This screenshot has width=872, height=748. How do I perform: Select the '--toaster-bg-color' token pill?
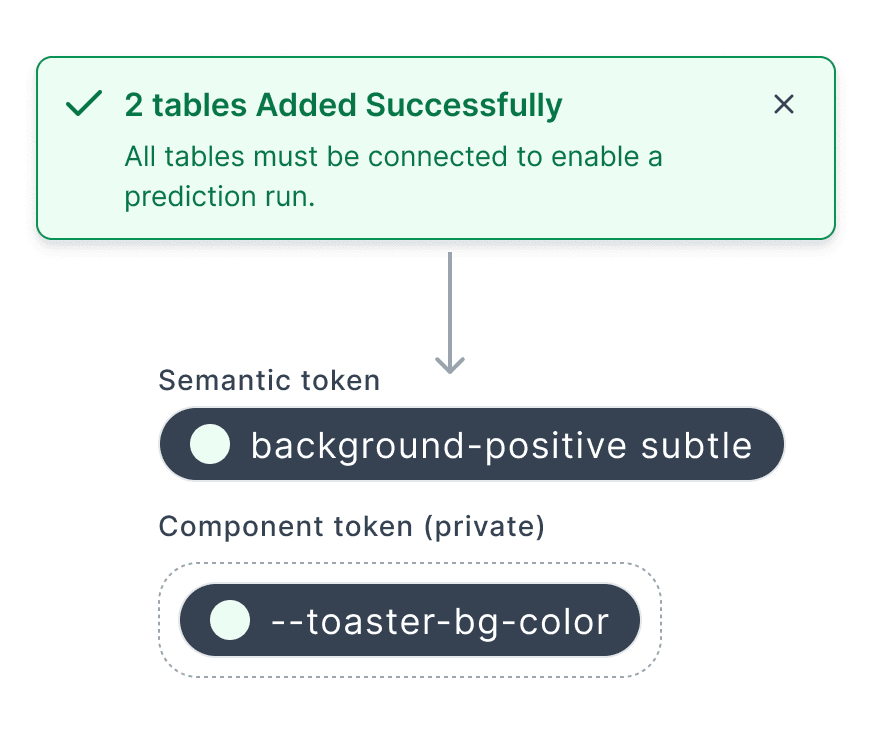[409, 621]
